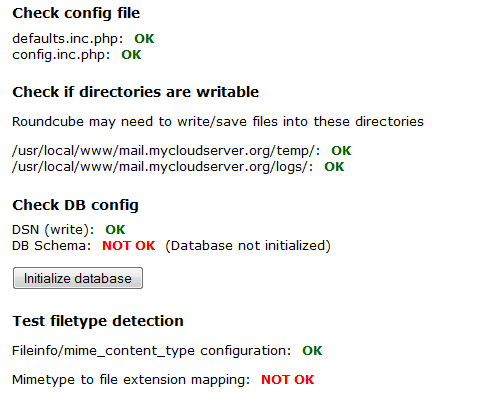Select the Check config file heading
This screenshot has height=397, width=482.
(x=76, y=13)
